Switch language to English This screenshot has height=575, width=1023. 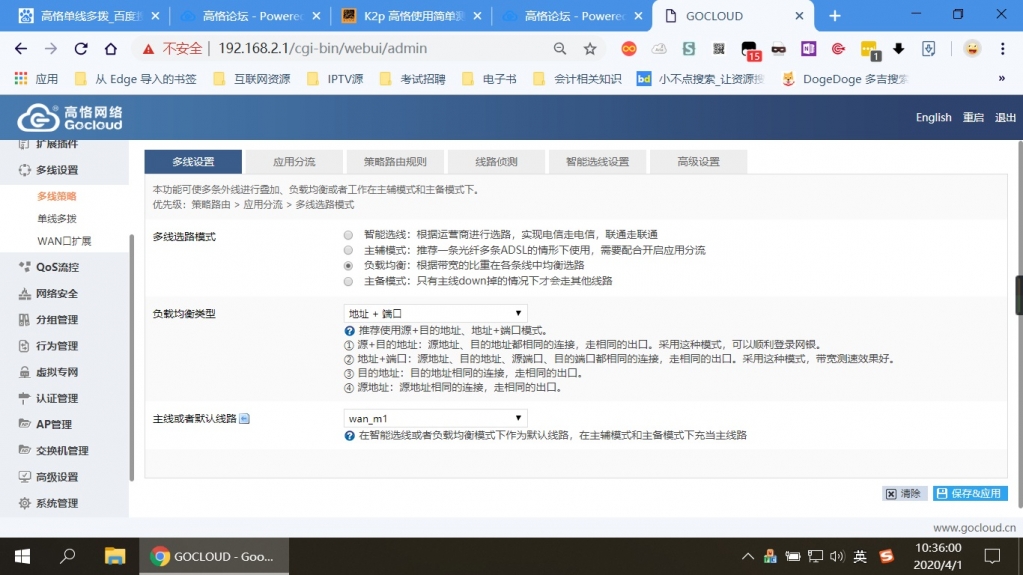(x=933, y=117)
